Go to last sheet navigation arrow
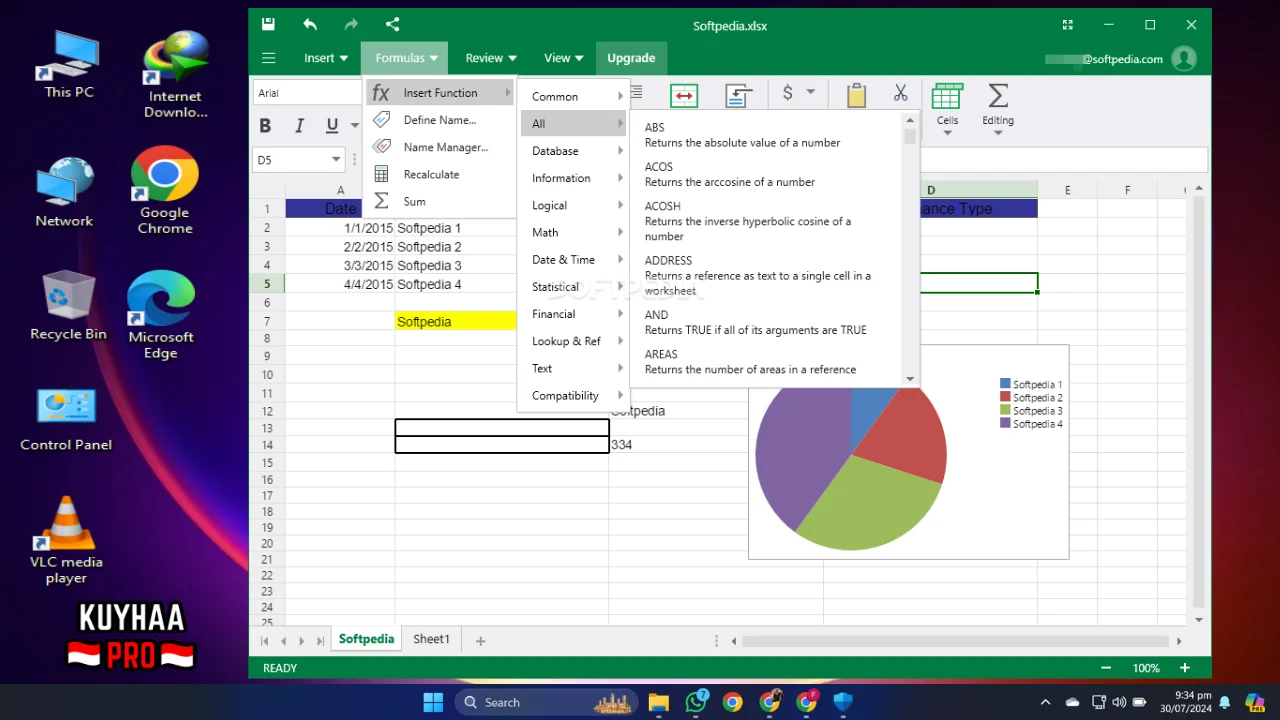This screenshot has width=1280, height=720. [x=321, y=641]
